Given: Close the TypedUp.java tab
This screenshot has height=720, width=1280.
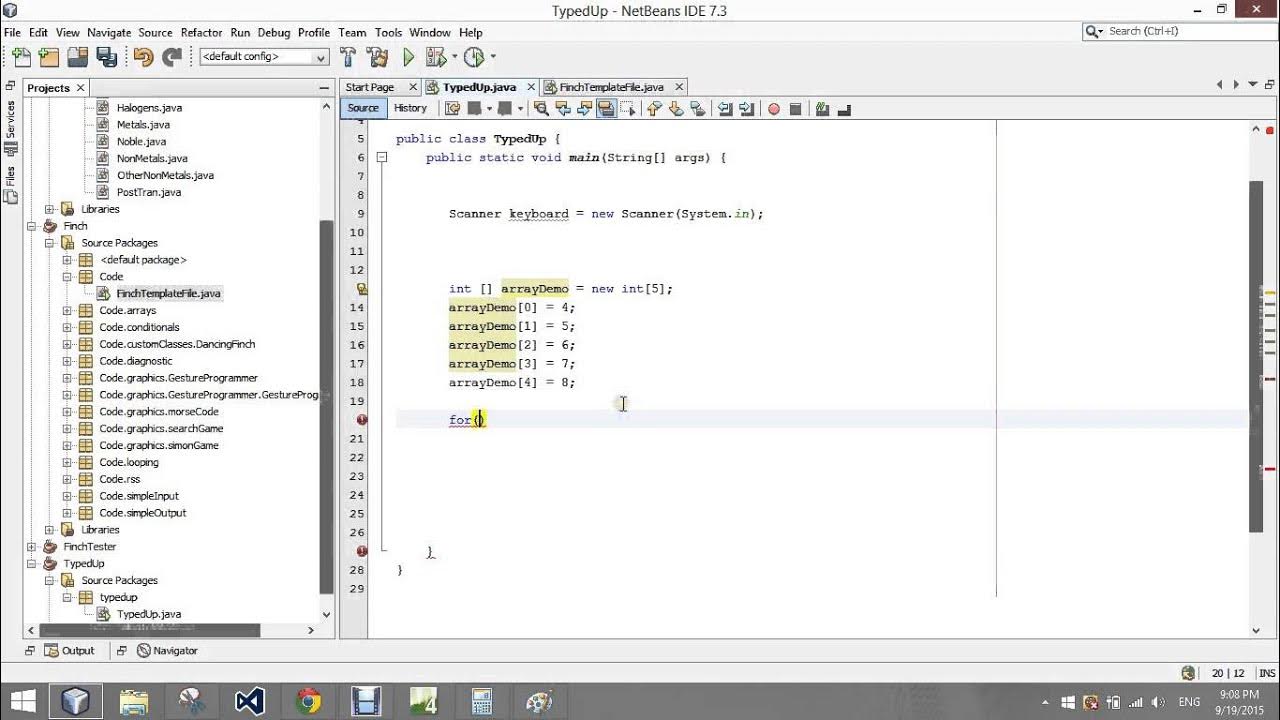Looking at the screenshot, I should click(x=531, y=87).
